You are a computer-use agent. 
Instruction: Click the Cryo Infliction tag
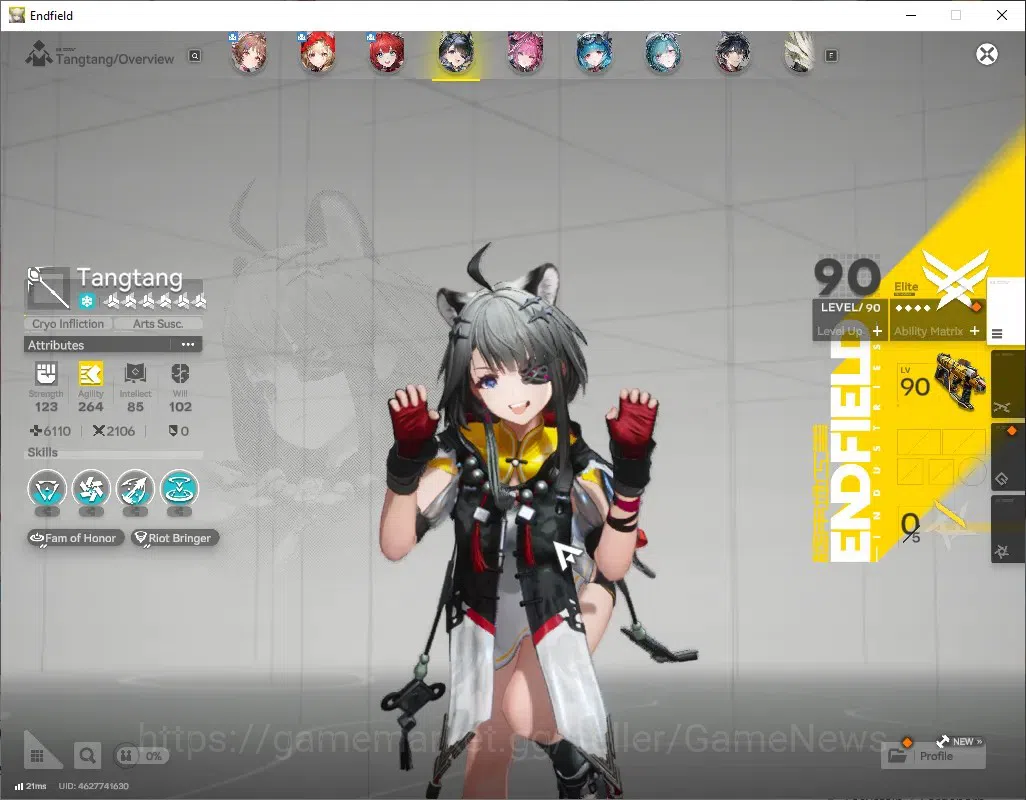(68, 324)
